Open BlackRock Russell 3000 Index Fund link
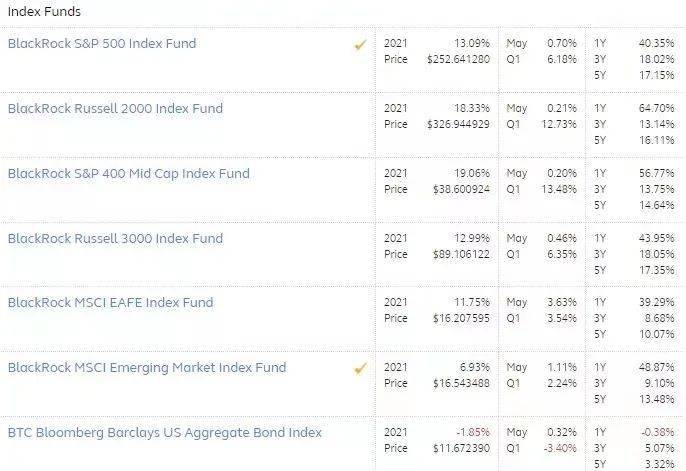Screen dimensions: 686x471 coord(116,238)
